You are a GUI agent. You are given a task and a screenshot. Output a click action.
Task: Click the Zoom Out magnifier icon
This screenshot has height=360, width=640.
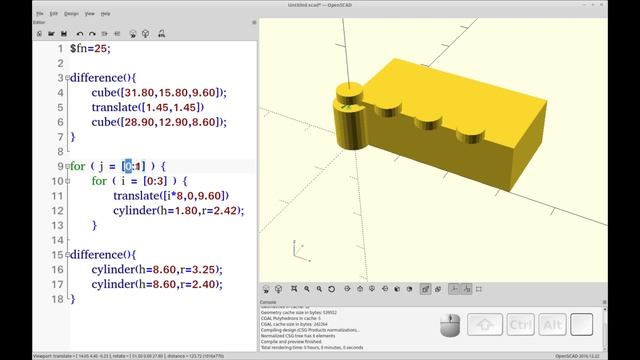(x=319, y=289)
